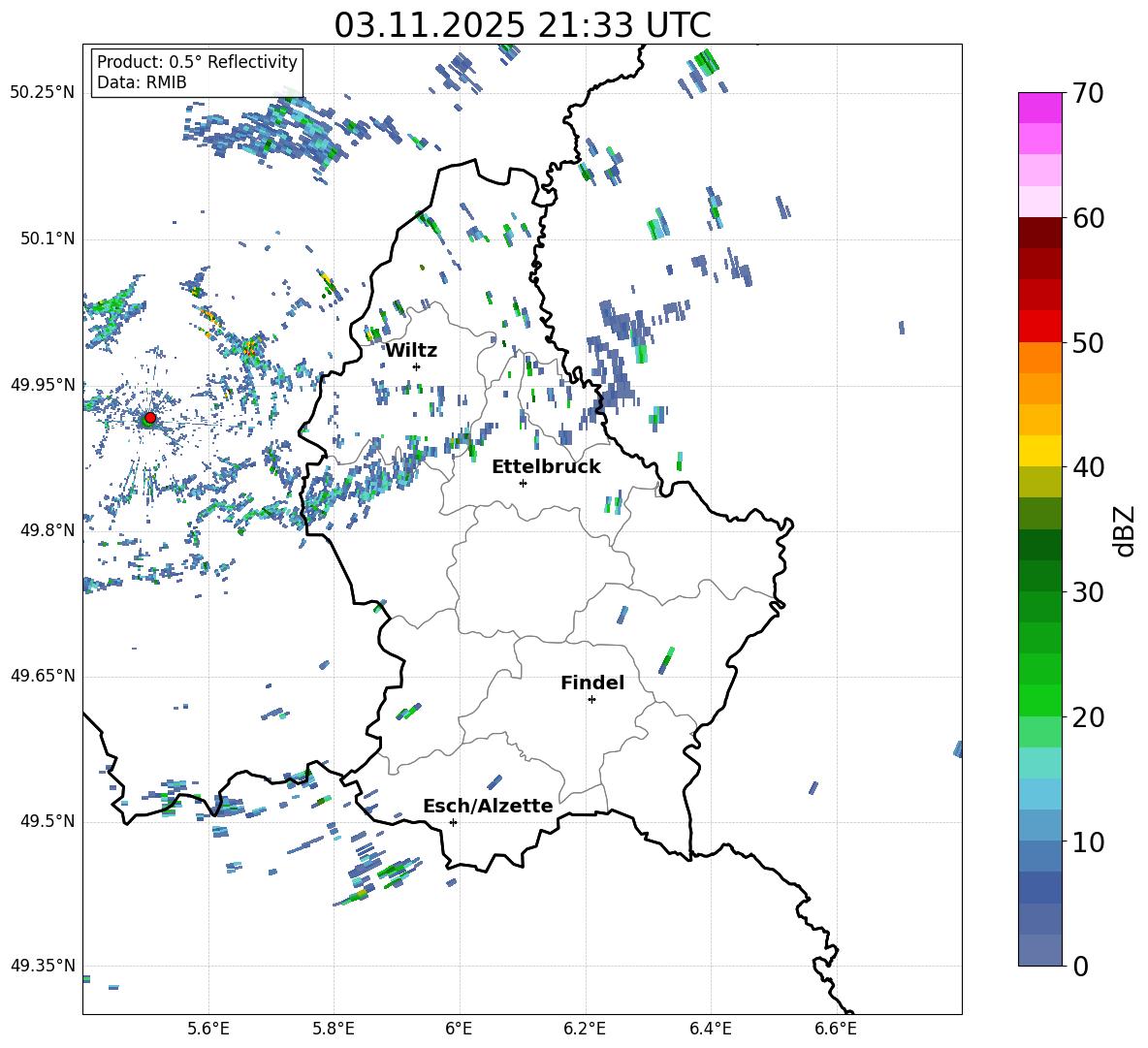Click the yellow colorbar segment at 40
This screenshot has width=1148, height=1048.
point(1040,451)
